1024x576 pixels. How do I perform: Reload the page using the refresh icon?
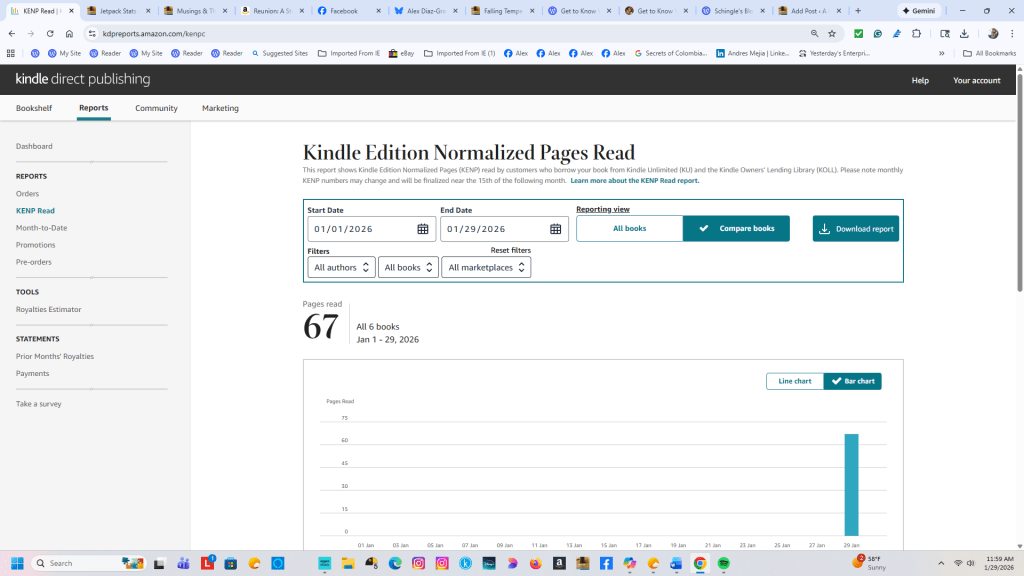50,33
